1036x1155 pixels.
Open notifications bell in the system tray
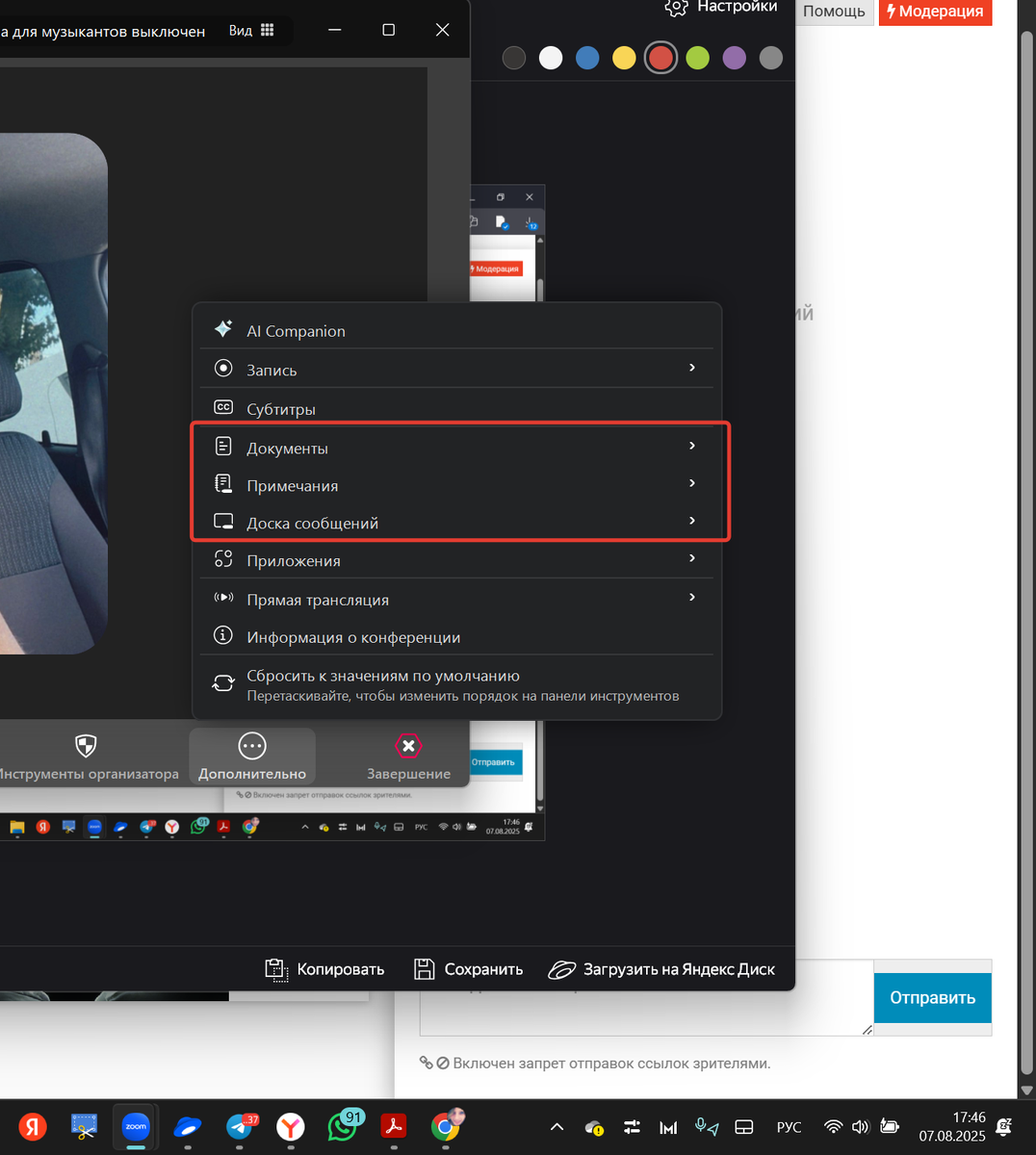pos(1004,1126)
